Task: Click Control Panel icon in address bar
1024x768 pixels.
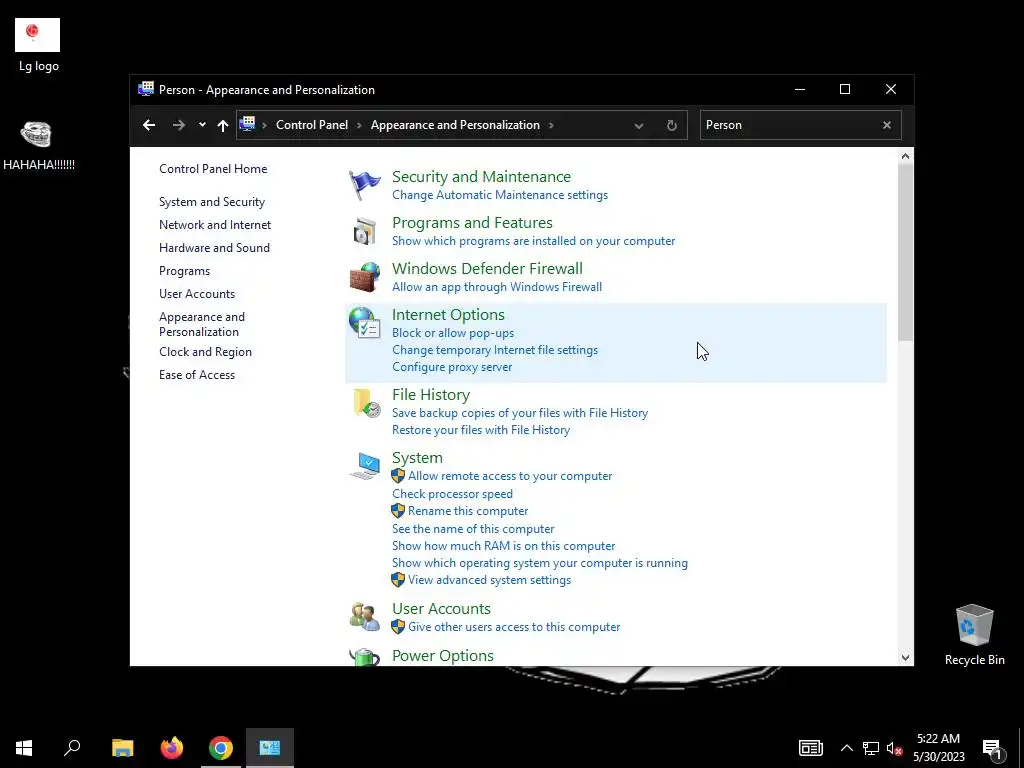Action: point(247,124)
